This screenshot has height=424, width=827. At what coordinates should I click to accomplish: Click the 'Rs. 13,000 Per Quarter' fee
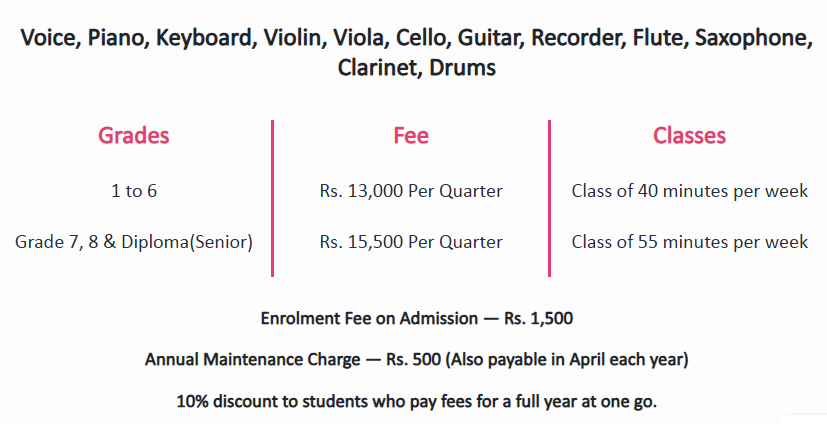click(411, 191)
